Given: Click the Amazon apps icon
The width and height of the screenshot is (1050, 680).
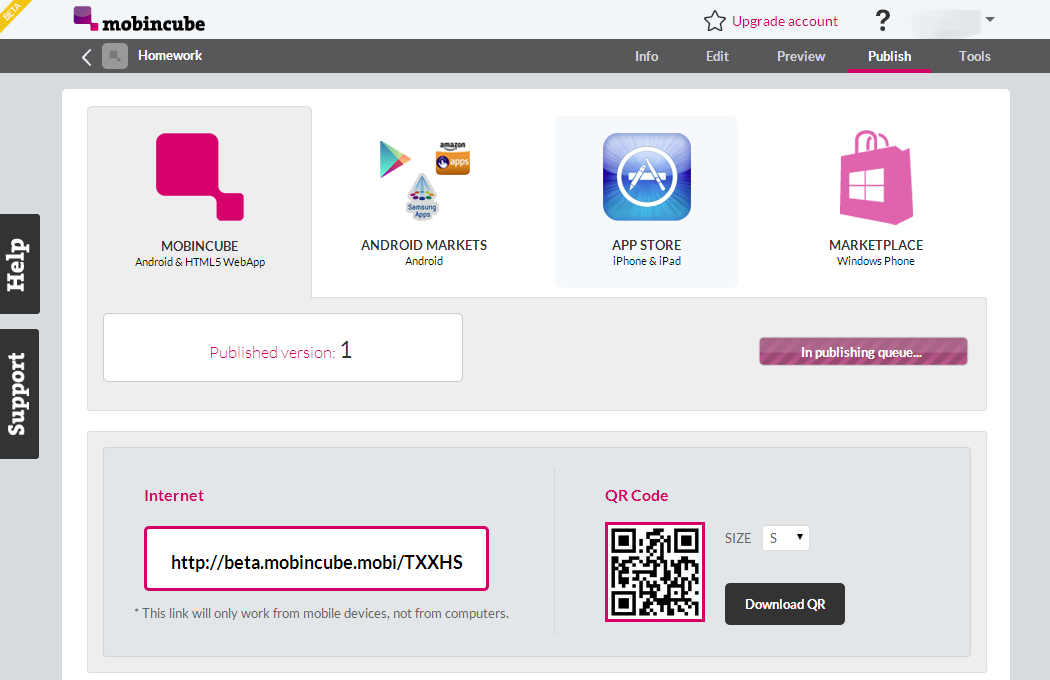Looking at the screenshot, I should 453,158.
